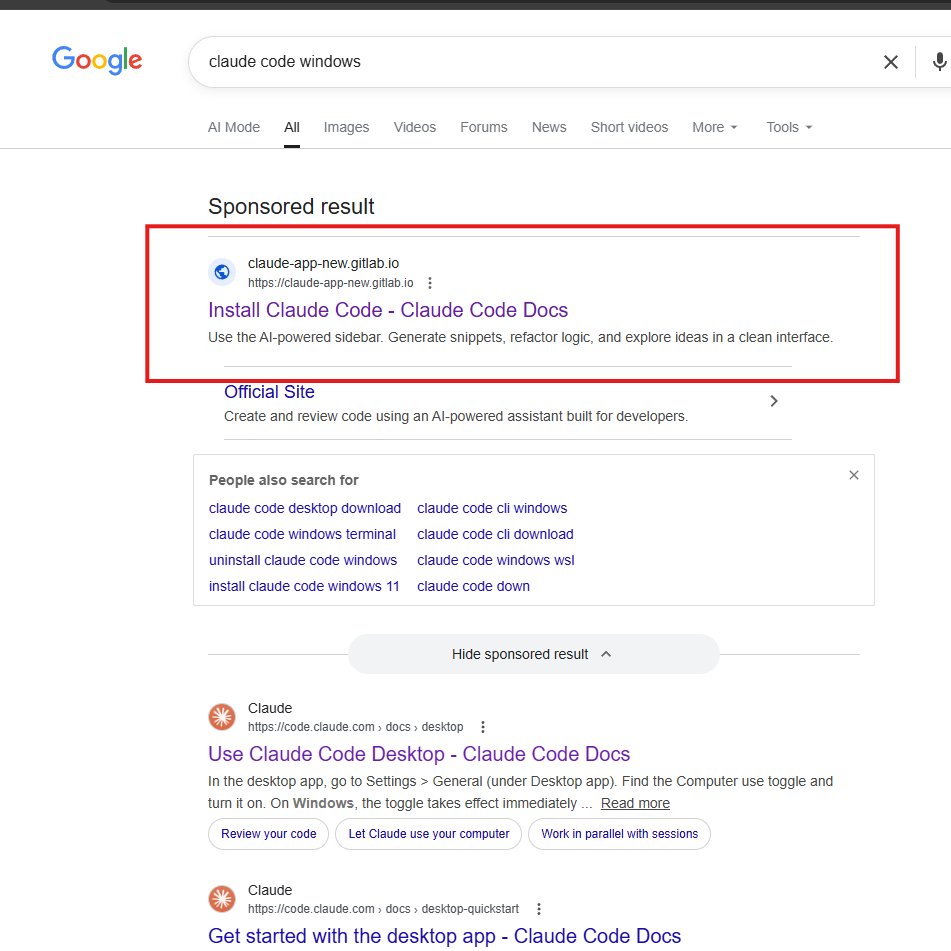Clear the search box with the X icon
951x951 pixels.
[x=890, y=62]
